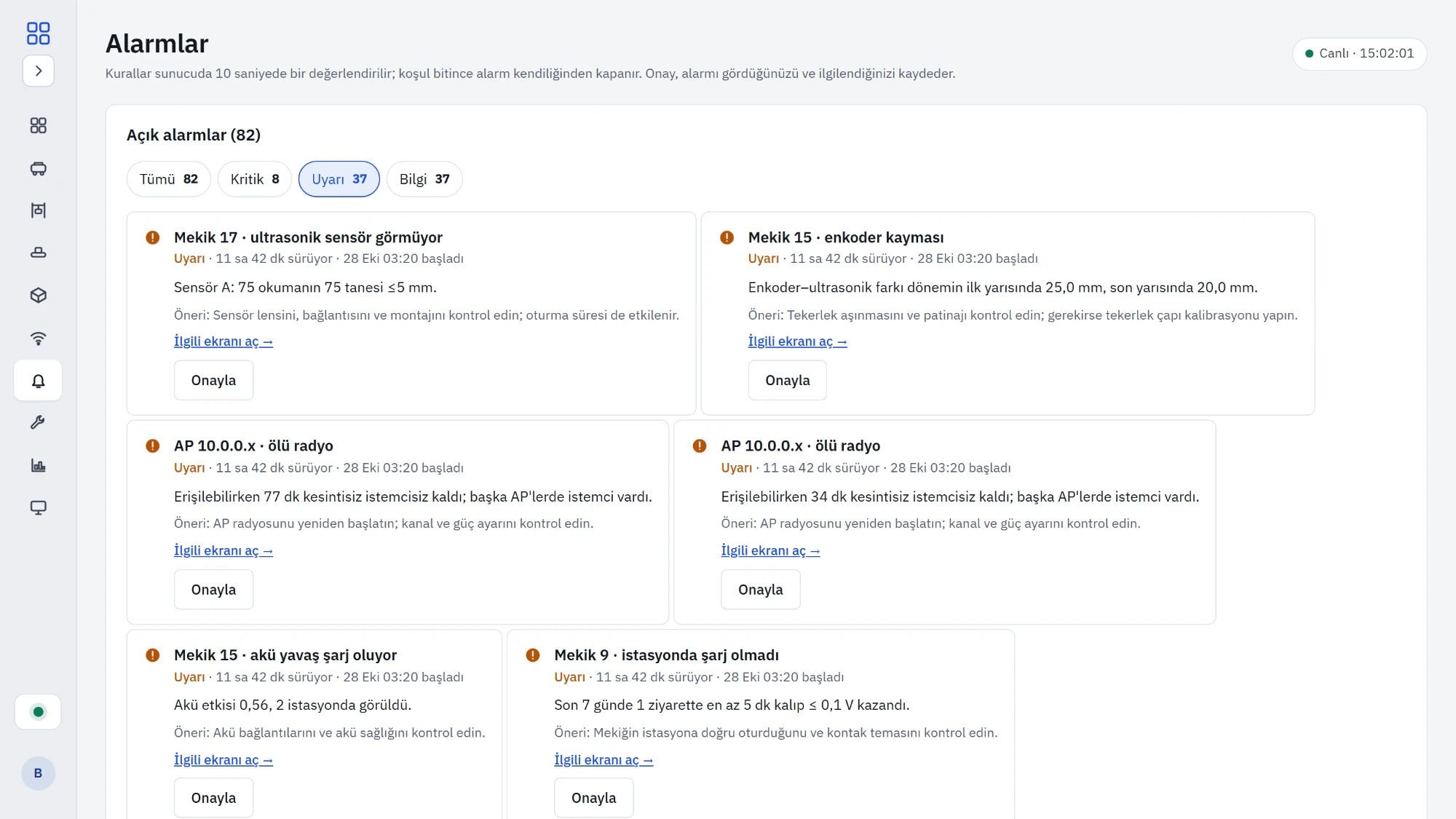This screenshot has height=819, width=1456.
Task: Approve Mekik 9 istasyonda şarj olmadı alarm
Action: pos(594,798)
